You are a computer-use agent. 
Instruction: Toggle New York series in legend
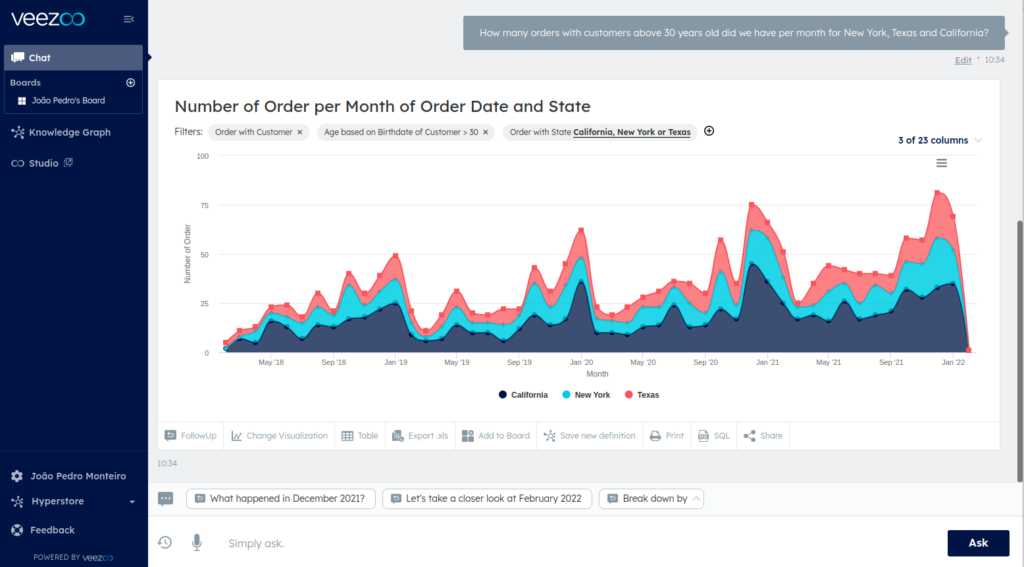point(587,395)
